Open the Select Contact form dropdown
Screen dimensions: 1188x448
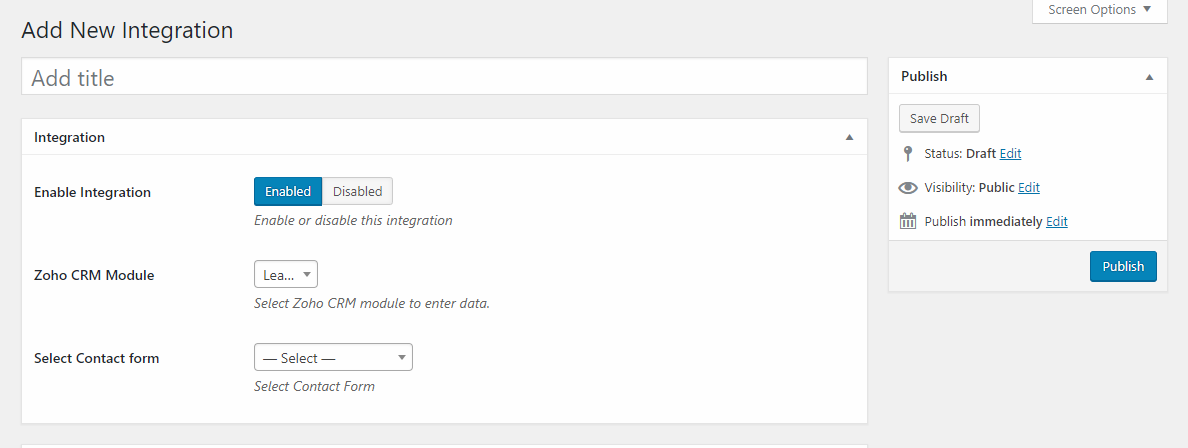(333, 358)
